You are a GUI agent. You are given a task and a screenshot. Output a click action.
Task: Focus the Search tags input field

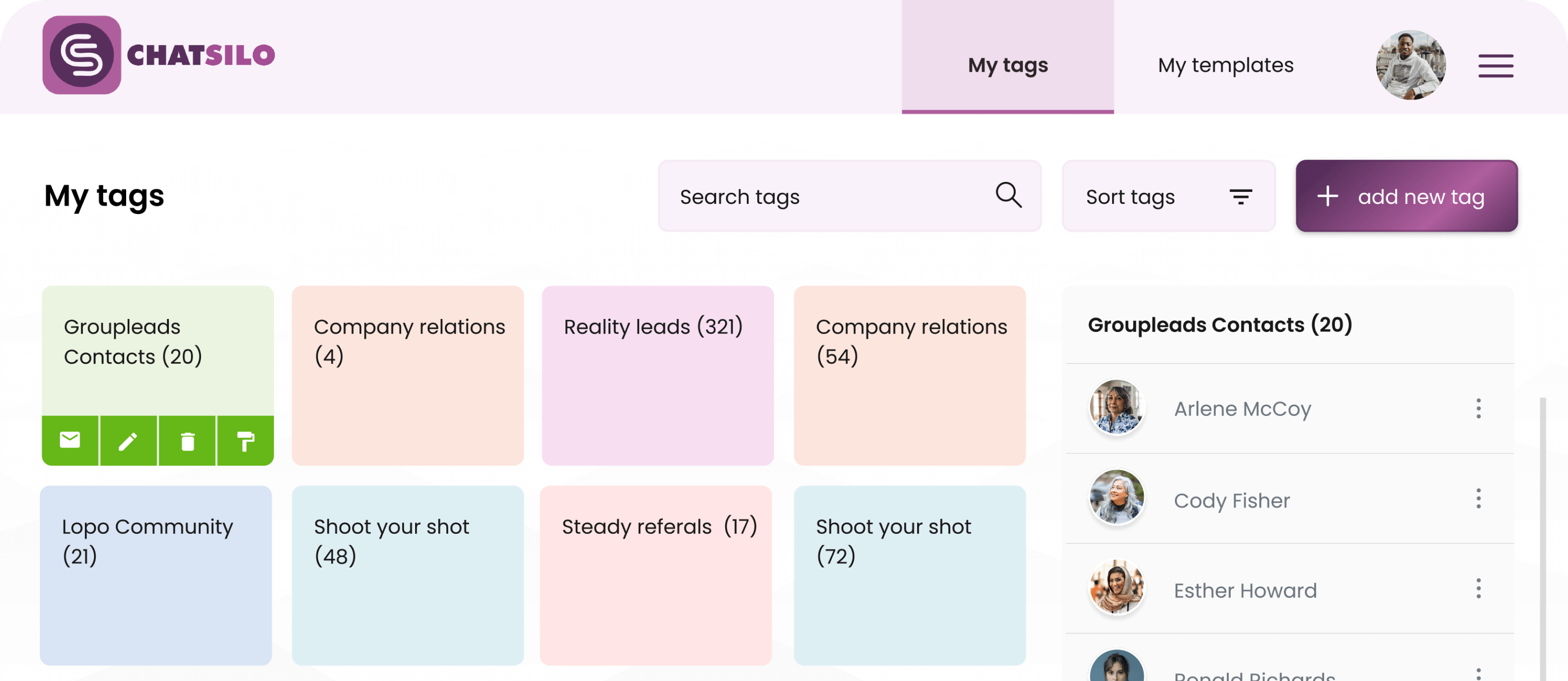point(828,196)
